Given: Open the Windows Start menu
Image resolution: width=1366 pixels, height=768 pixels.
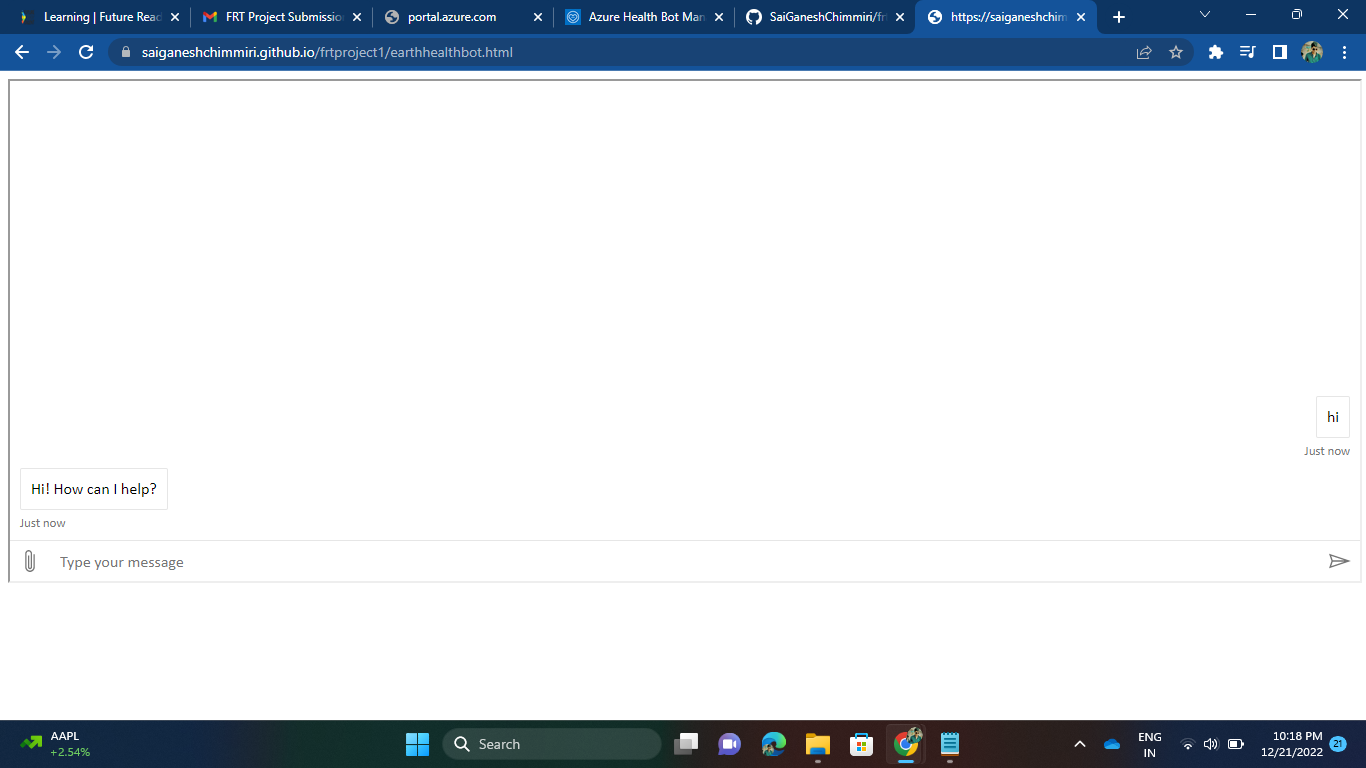Looking at the screenshot, I should point(417,744).
